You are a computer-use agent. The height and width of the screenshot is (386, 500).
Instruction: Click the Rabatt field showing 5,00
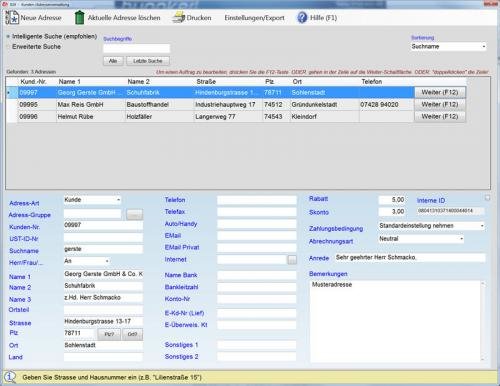coord(392,200)
